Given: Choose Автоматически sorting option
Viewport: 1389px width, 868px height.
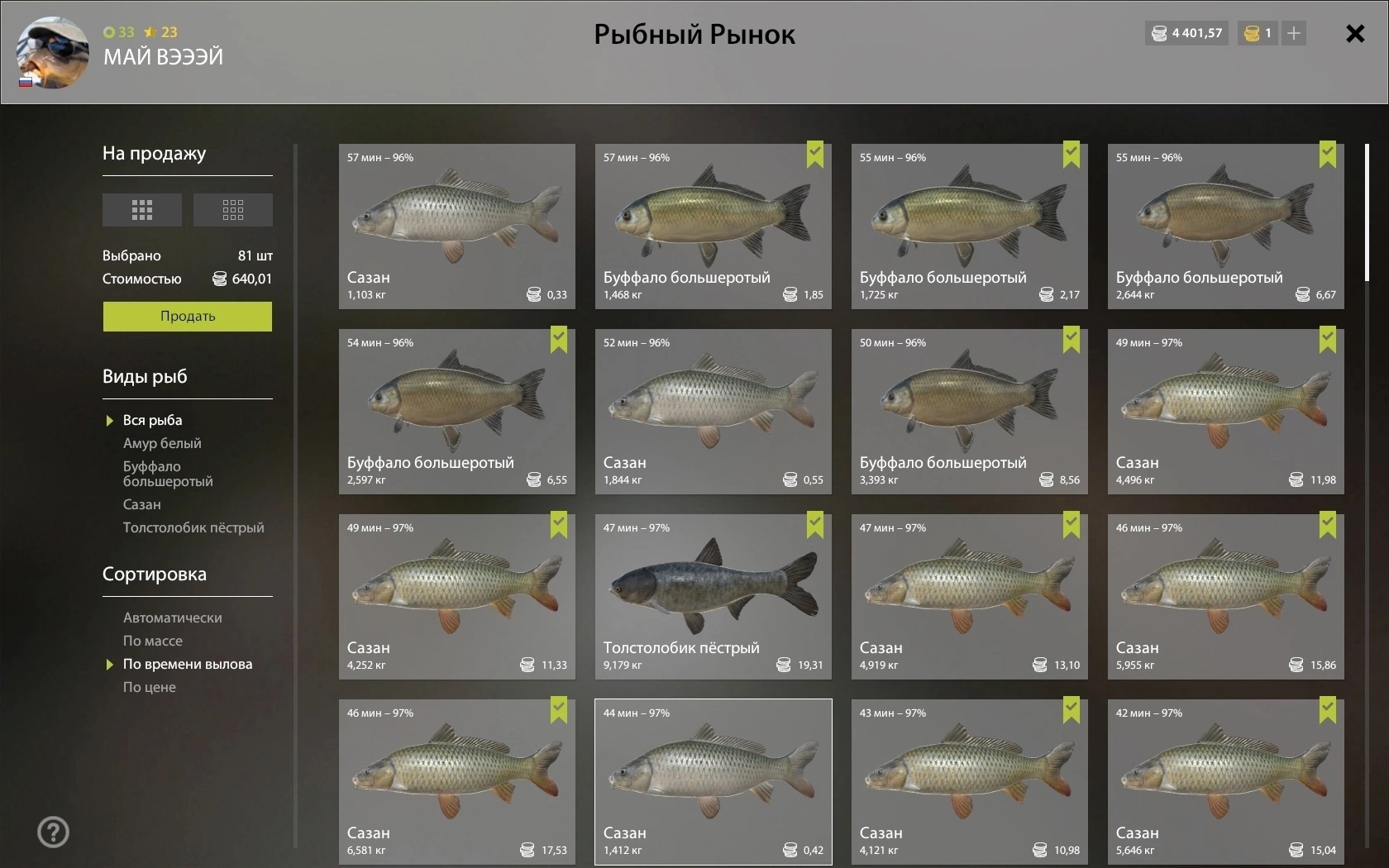Looking at the screenshot, I should click(x=173, y=618).
